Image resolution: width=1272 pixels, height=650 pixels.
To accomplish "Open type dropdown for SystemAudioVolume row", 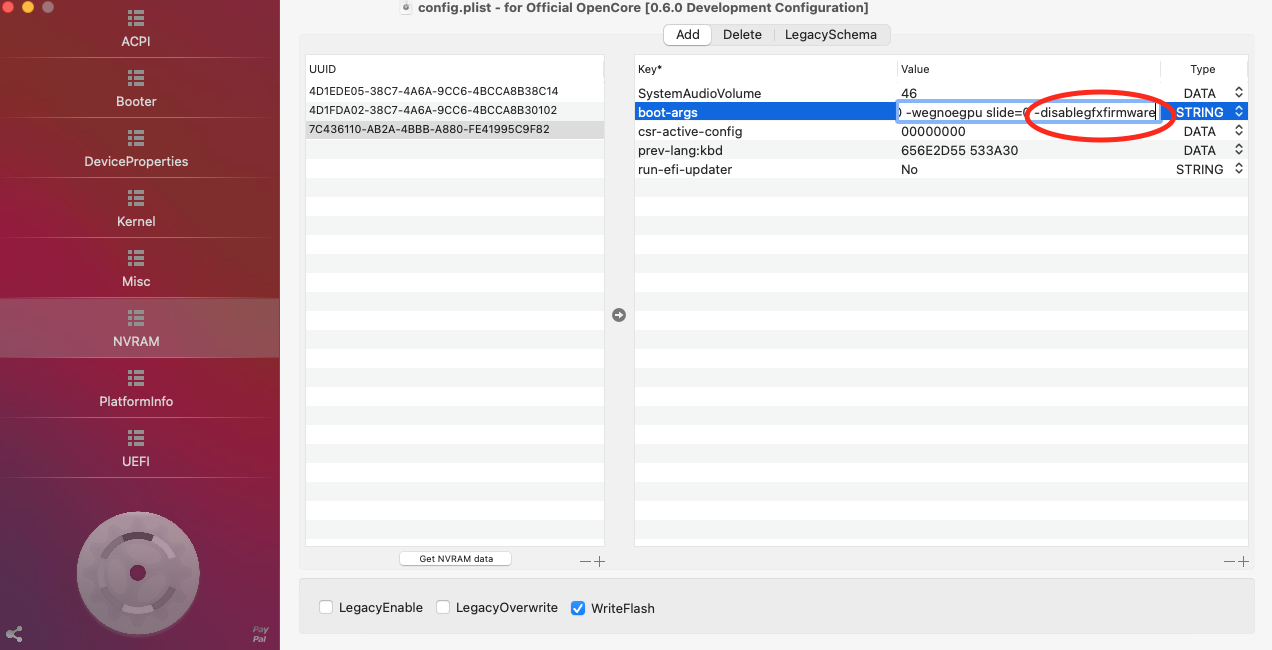I will click(1239, 93).
